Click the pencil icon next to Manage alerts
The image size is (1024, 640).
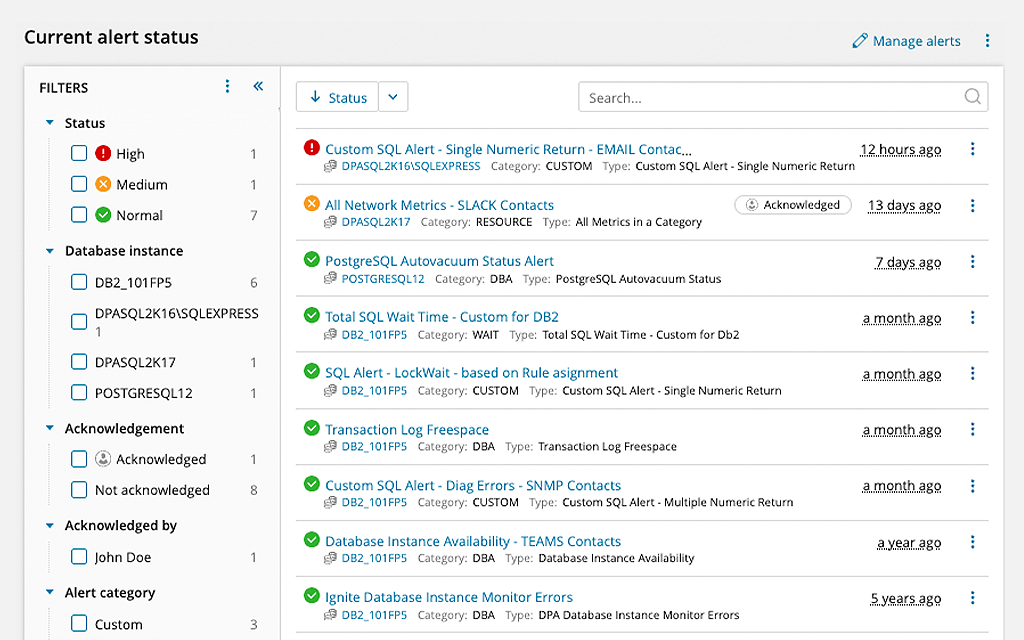click(858, 40)
